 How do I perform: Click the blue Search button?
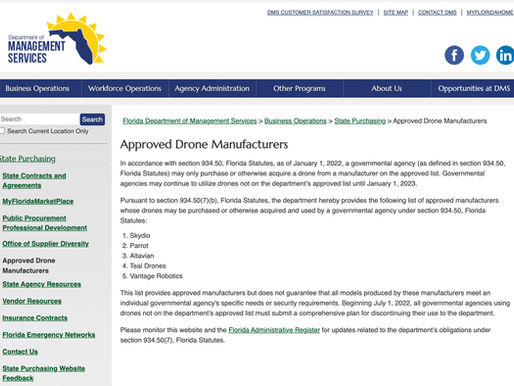point(92,119)
